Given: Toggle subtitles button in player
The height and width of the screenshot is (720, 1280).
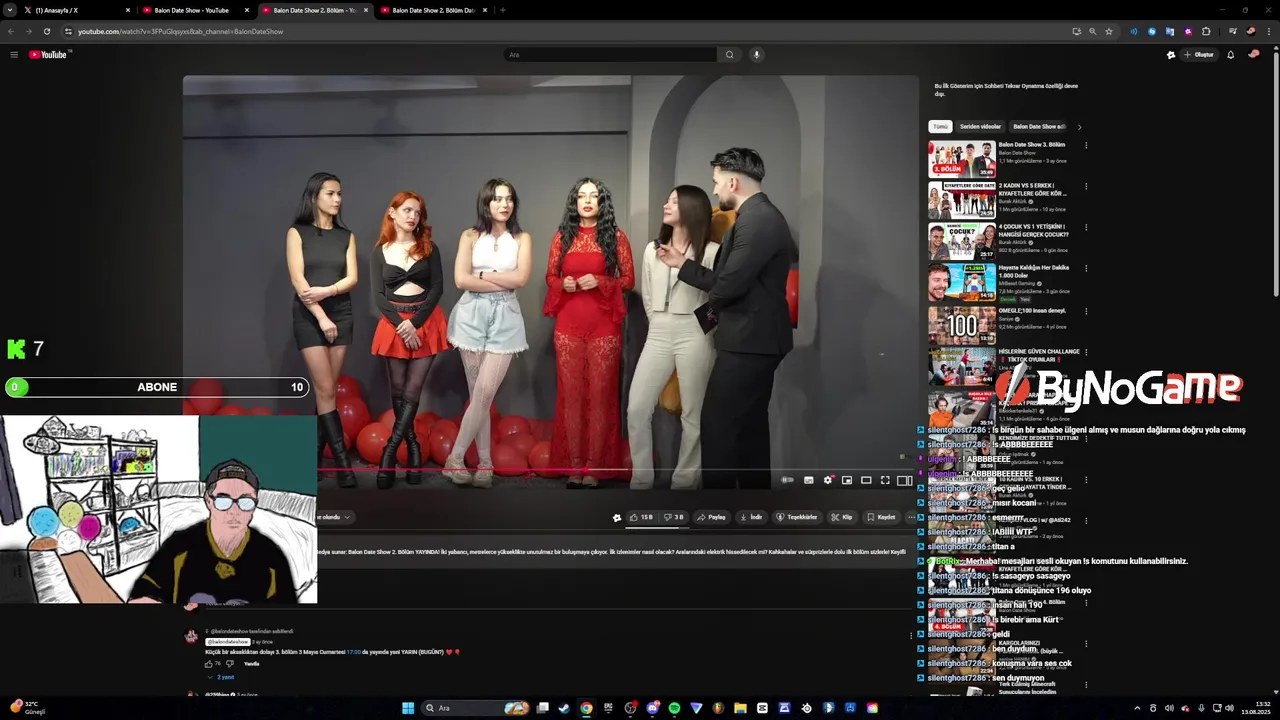Looking at the screenshot, I should (x=808, y=480).
